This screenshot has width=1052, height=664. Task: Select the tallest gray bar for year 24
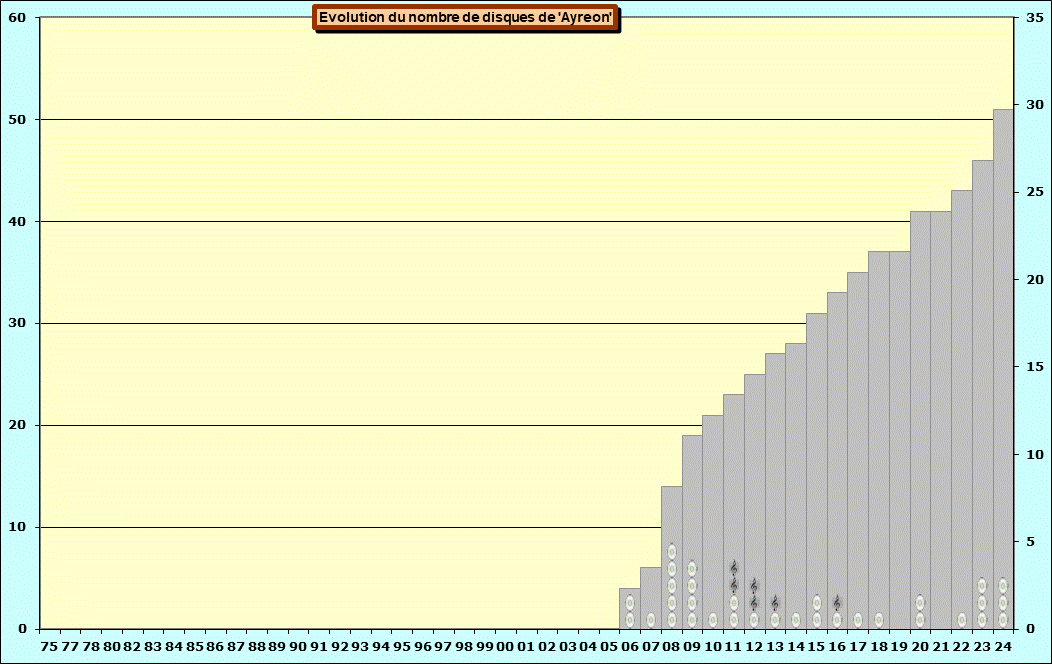tap(1003, 369)
